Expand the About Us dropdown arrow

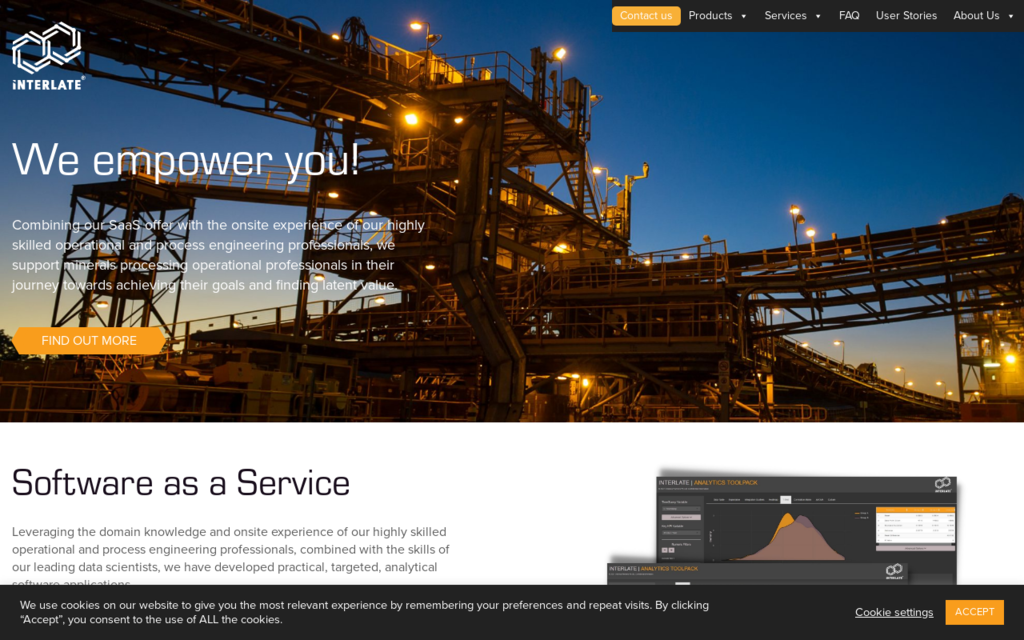[x=1010, y=16]
